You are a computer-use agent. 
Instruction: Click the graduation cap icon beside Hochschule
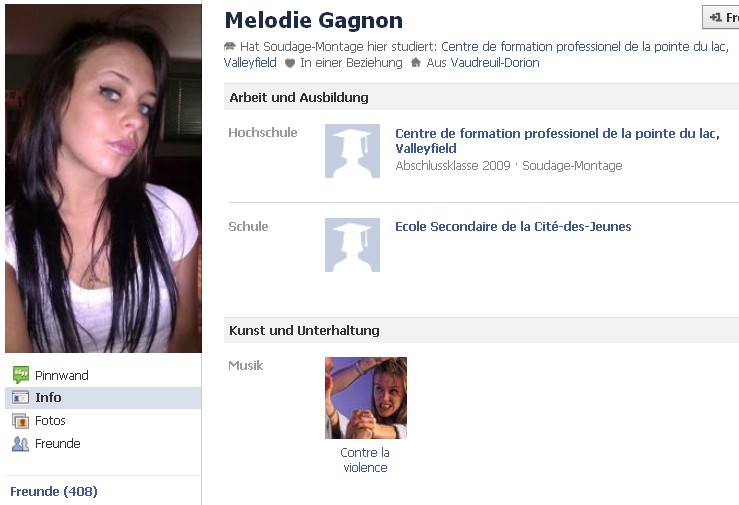(352, 151)
